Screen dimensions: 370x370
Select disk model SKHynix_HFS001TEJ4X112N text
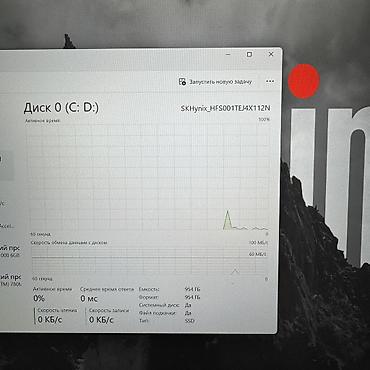[226, 108]
